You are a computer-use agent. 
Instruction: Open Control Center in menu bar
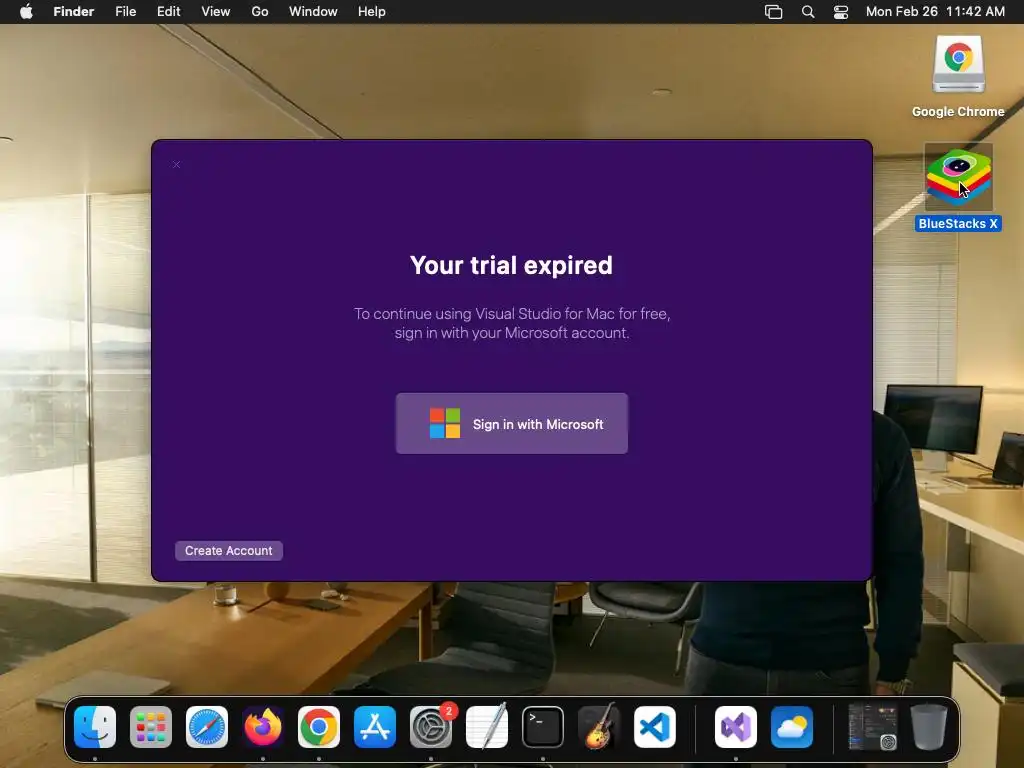coord(840,12)
